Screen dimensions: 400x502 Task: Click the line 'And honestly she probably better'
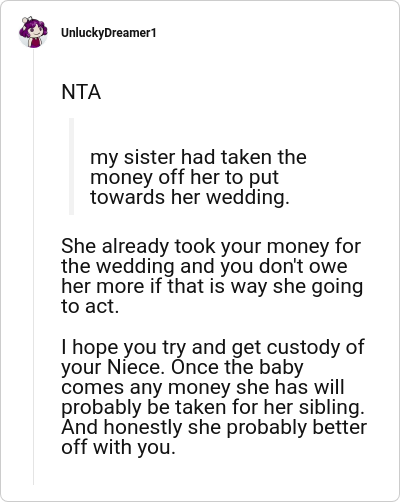pos(214,427)
